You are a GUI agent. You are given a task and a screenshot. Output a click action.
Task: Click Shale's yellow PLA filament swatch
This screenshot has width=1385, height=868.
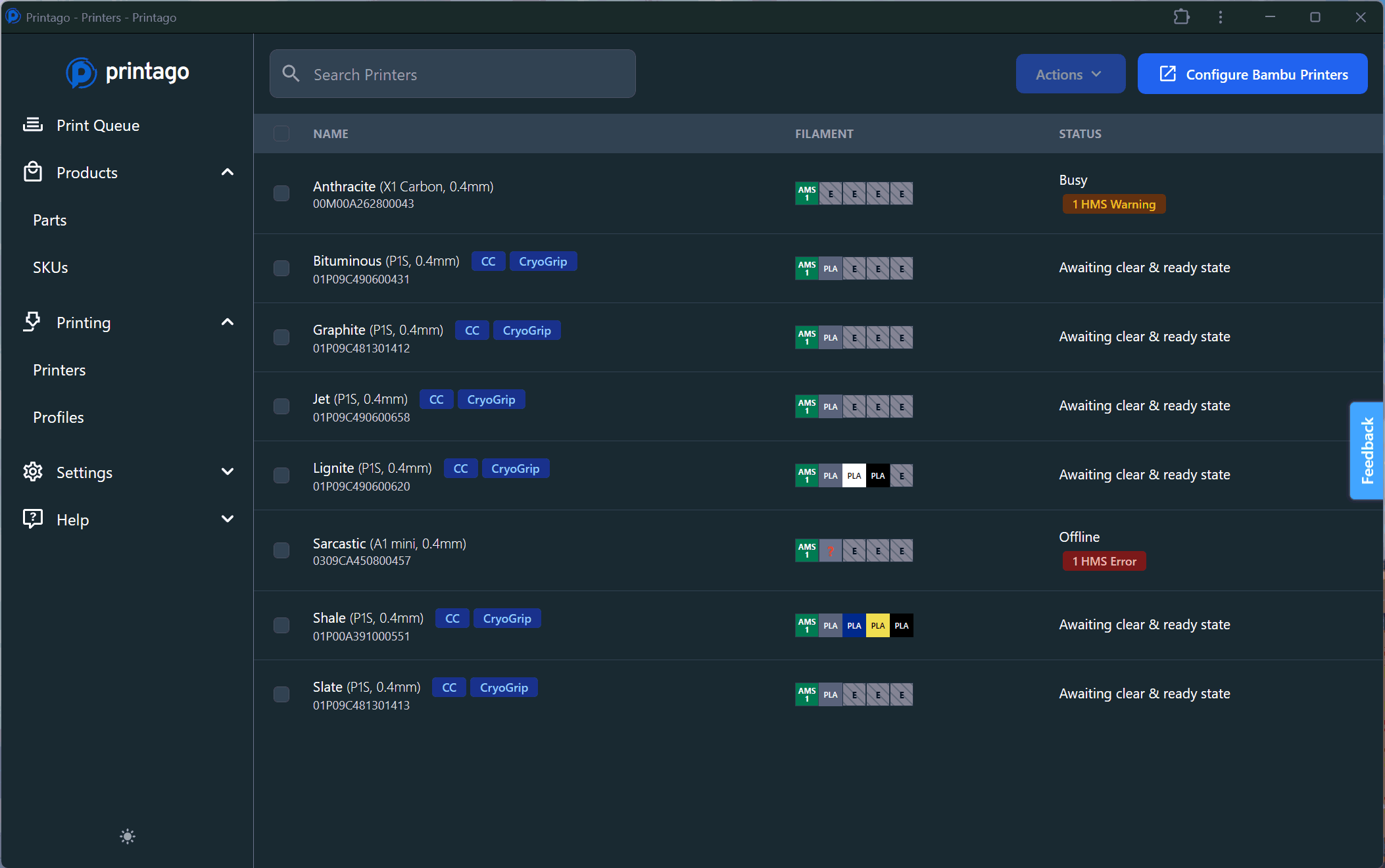[878, 625]
